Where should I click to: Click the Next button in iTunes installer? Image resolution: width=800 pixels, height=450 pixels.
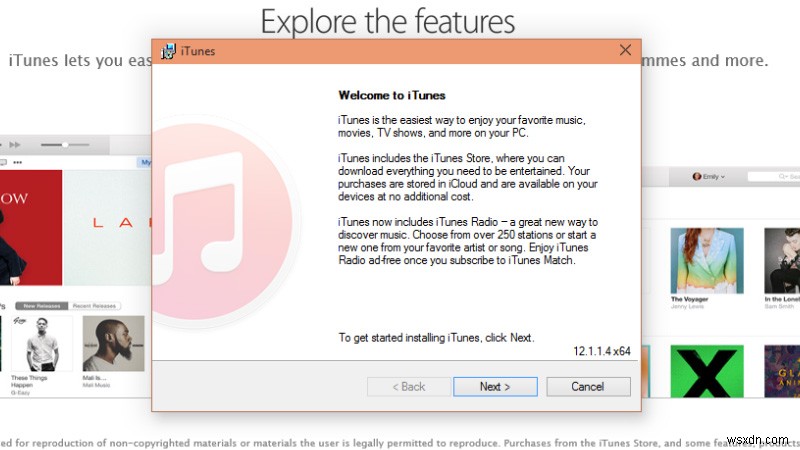[x=495, y=387]
